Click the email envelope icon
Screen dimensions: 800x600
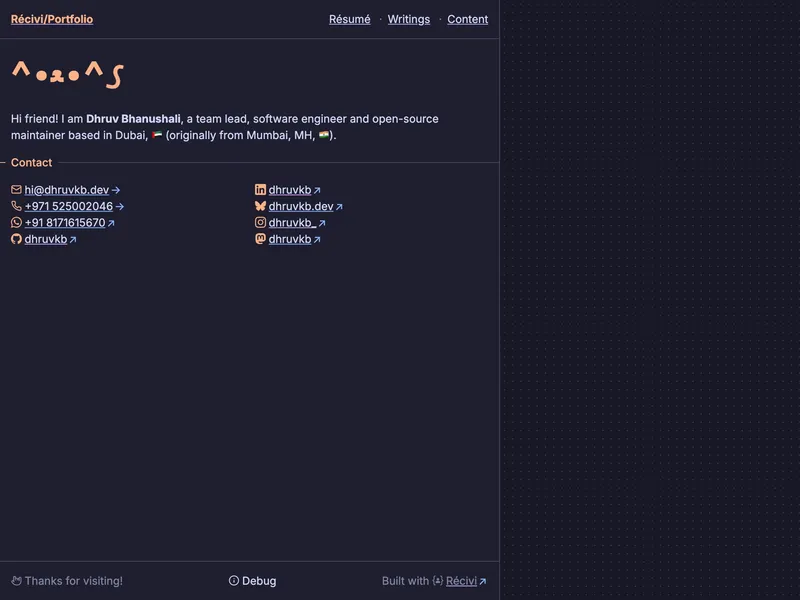16,190
